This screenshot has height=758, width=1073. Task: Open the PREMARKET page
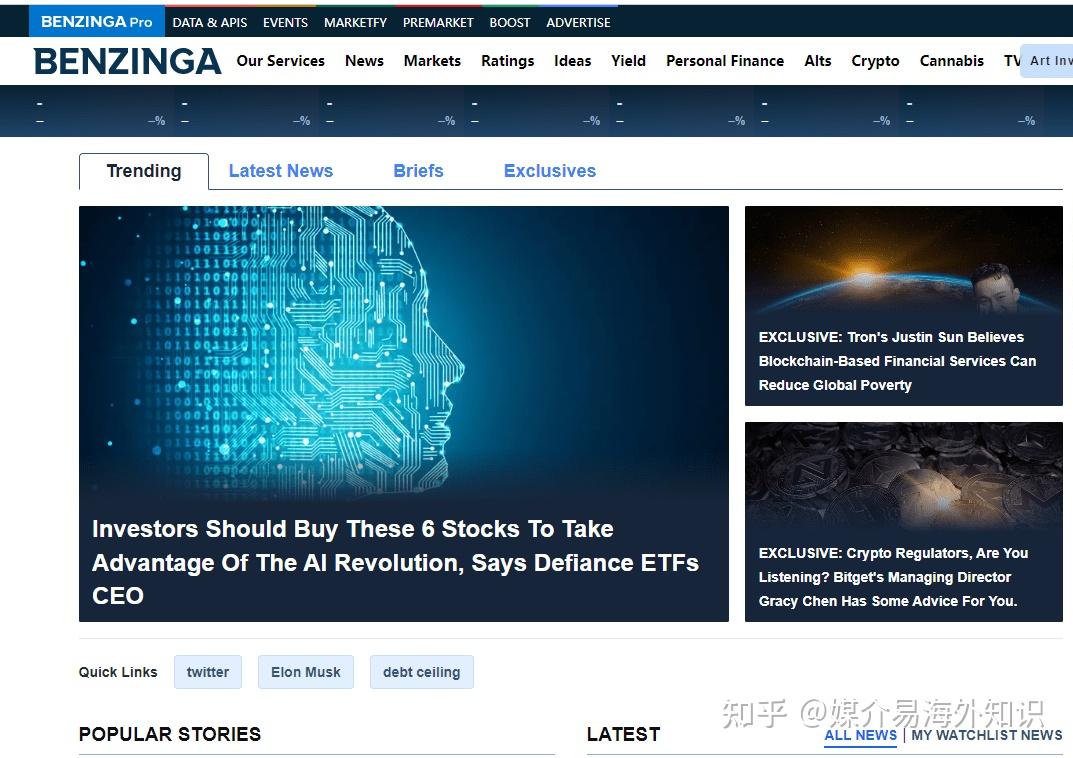437,21
